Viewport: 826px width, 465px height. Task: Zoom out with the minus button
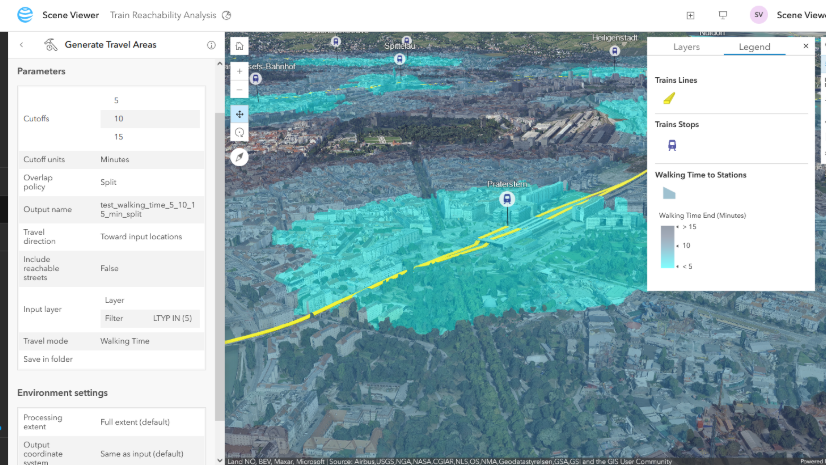click(239, 90)
